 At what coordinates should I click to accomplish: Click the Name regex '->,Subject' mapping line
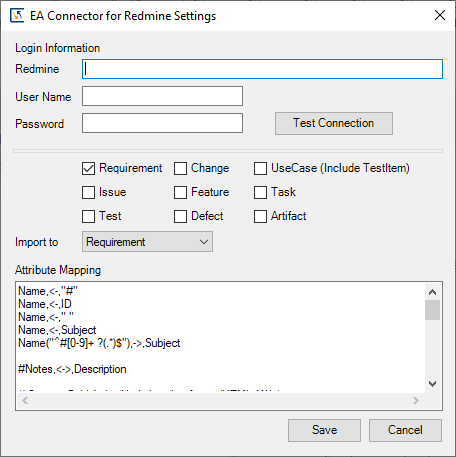[99, 343]
